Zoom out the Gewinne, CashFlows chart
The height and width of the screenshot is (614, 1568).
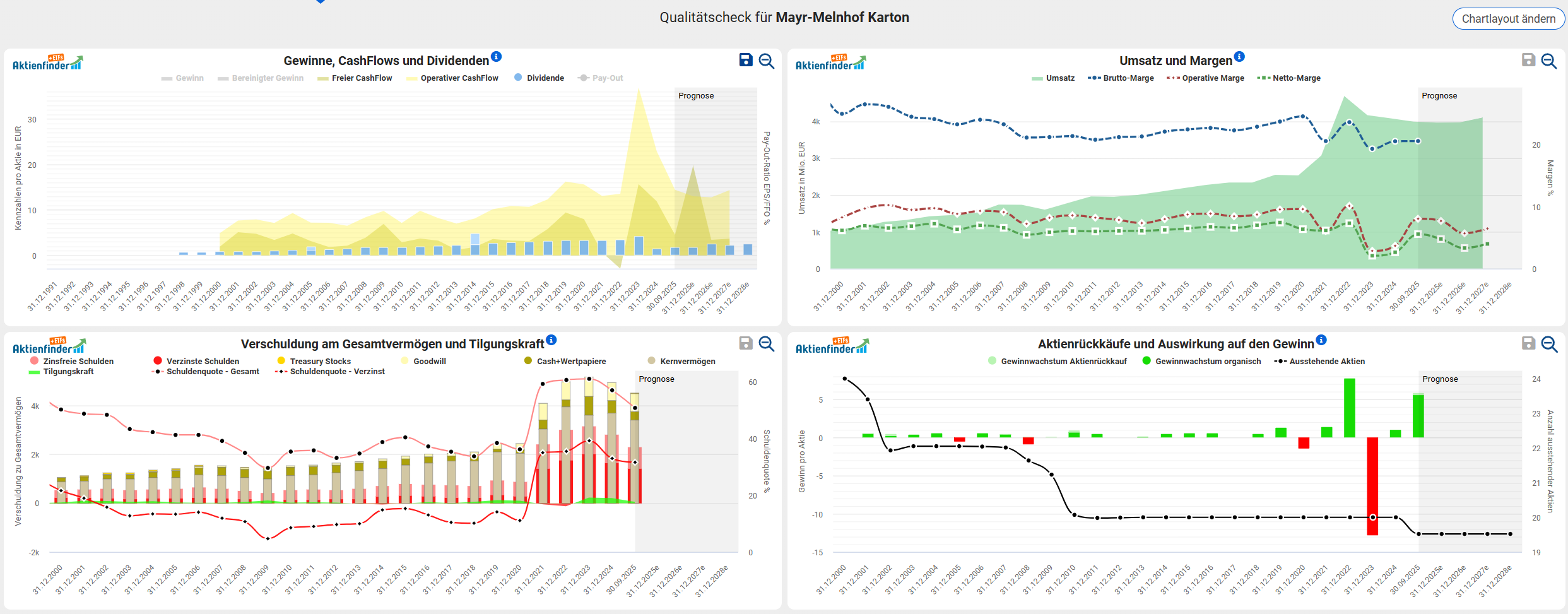tap(767, 61)
